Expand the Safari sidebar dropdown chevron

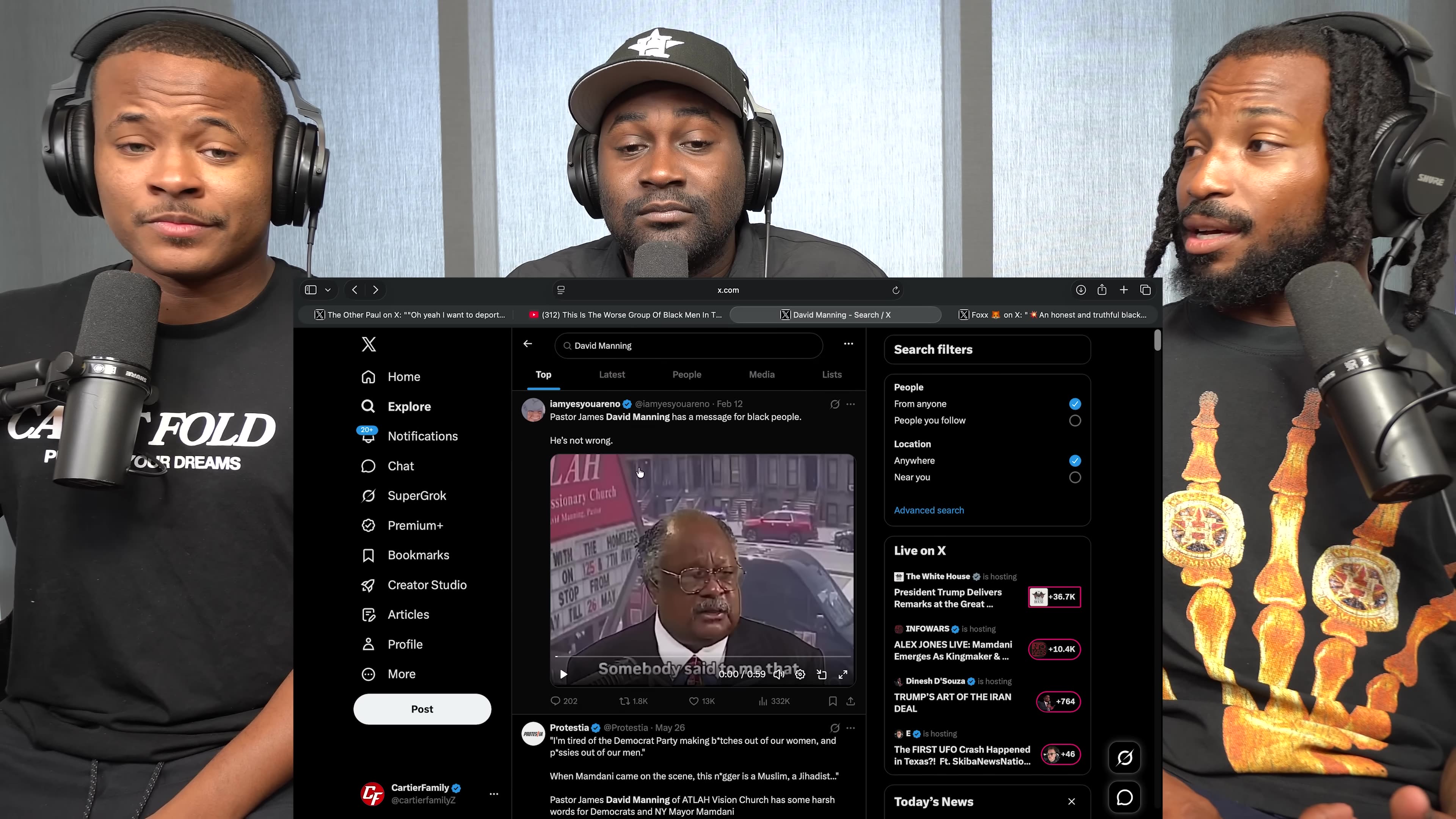pos(328,290)
